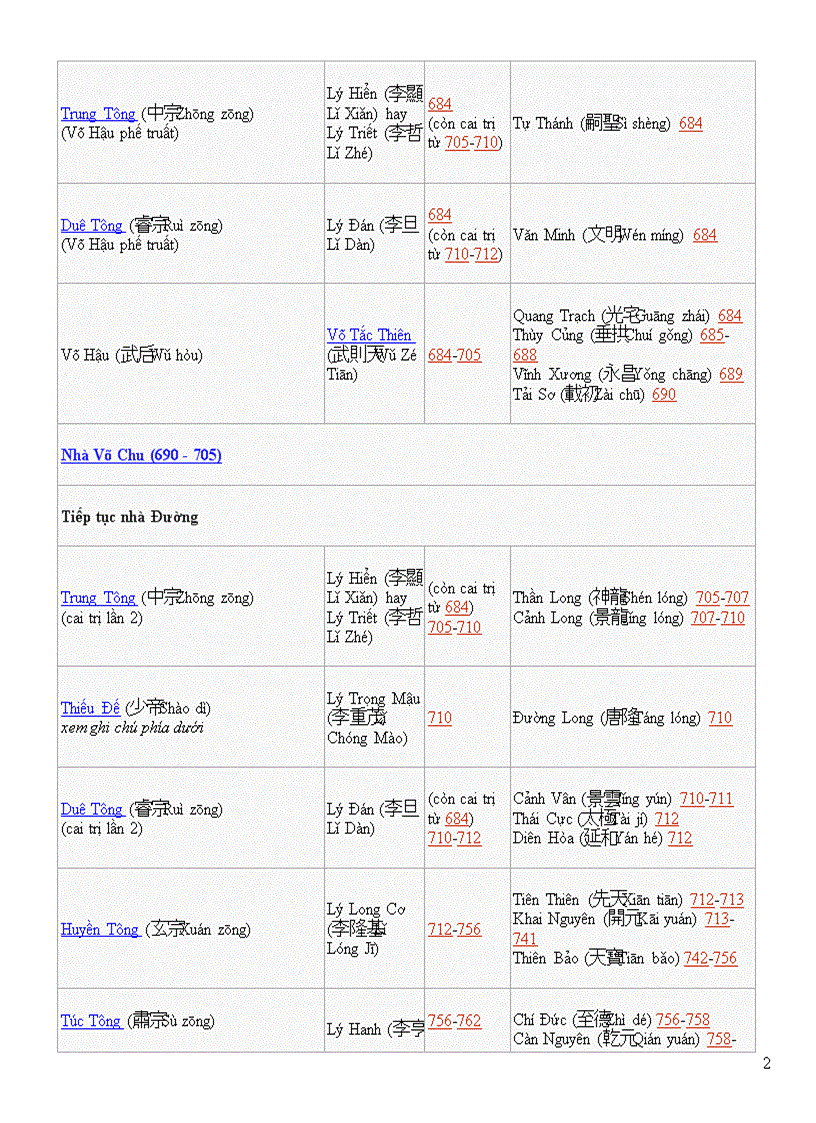Open the Túc Tông link
The width and height of the screenshot is (816, 1123).
(x=91, y=1021)
